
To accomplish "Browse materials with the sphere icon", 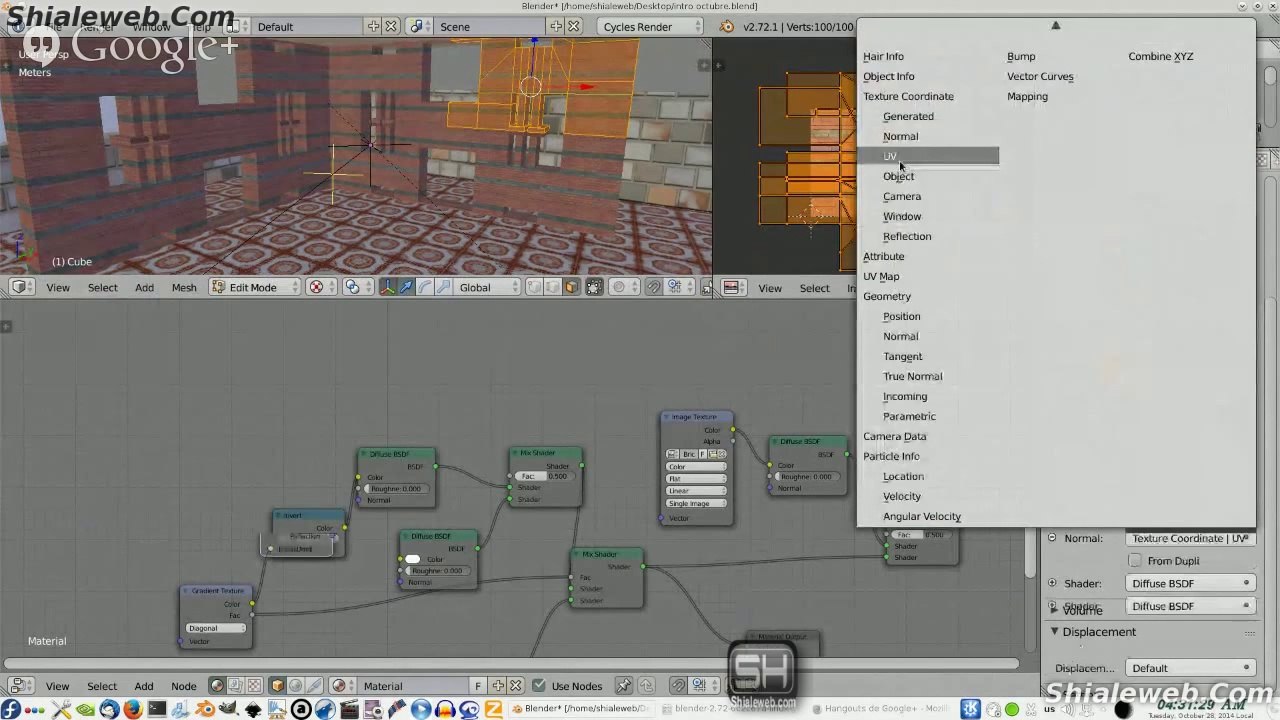I will coord(341,686).
